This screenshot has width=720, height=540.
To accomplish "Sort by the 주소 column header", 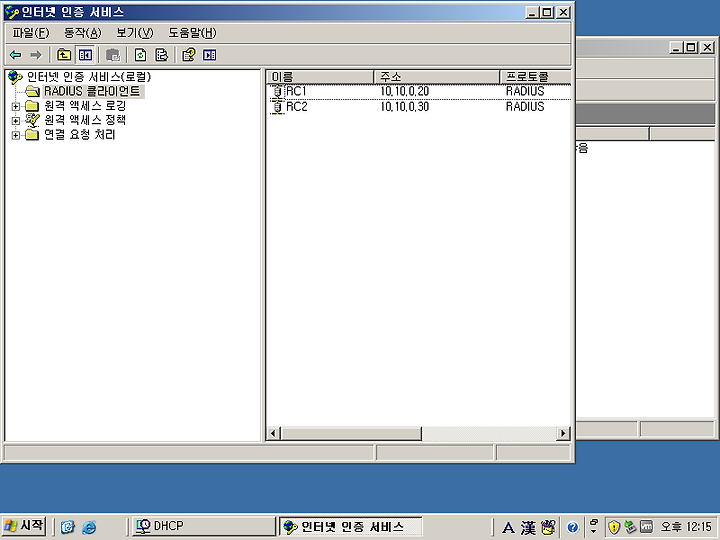I will point(437,77).
